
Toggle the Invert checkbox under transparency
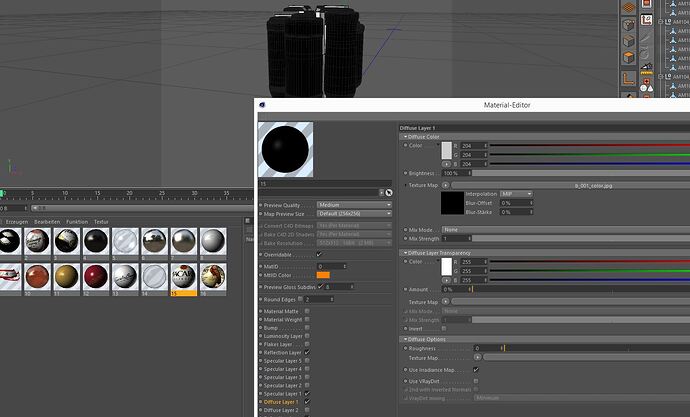(444, 328)
